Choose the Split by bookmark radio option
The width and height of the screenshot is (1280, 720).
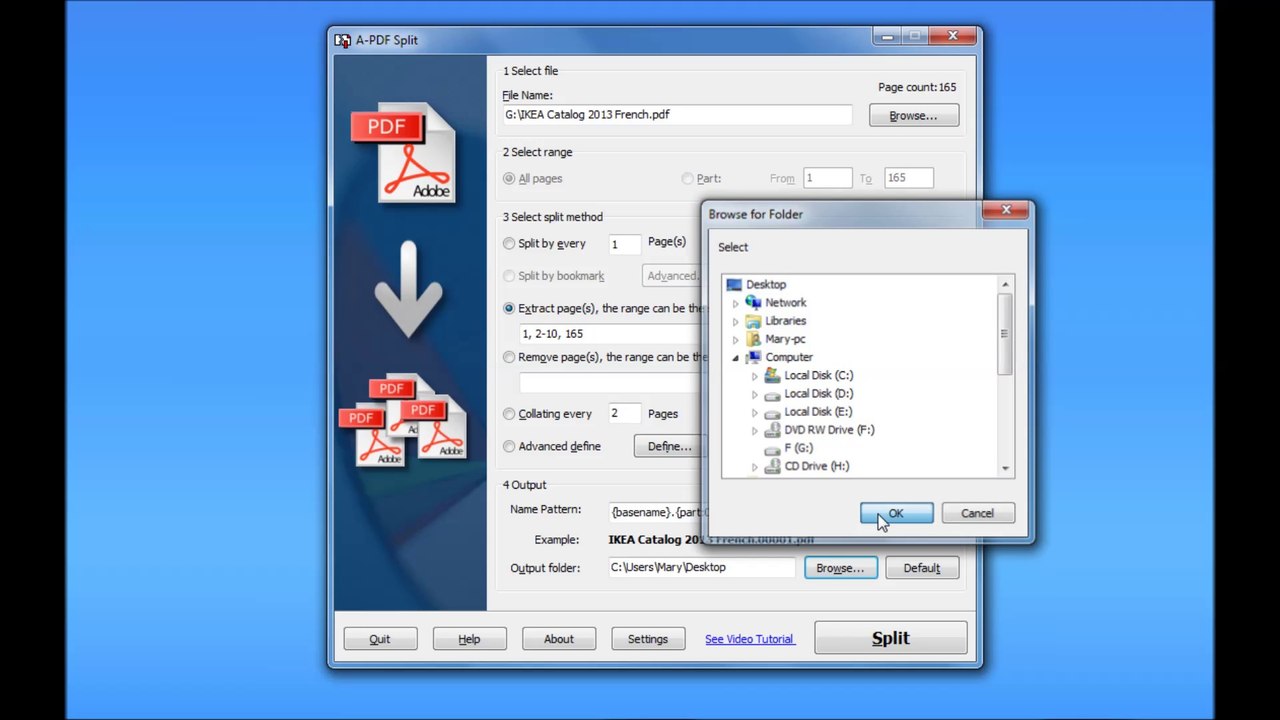pos(509,276)
